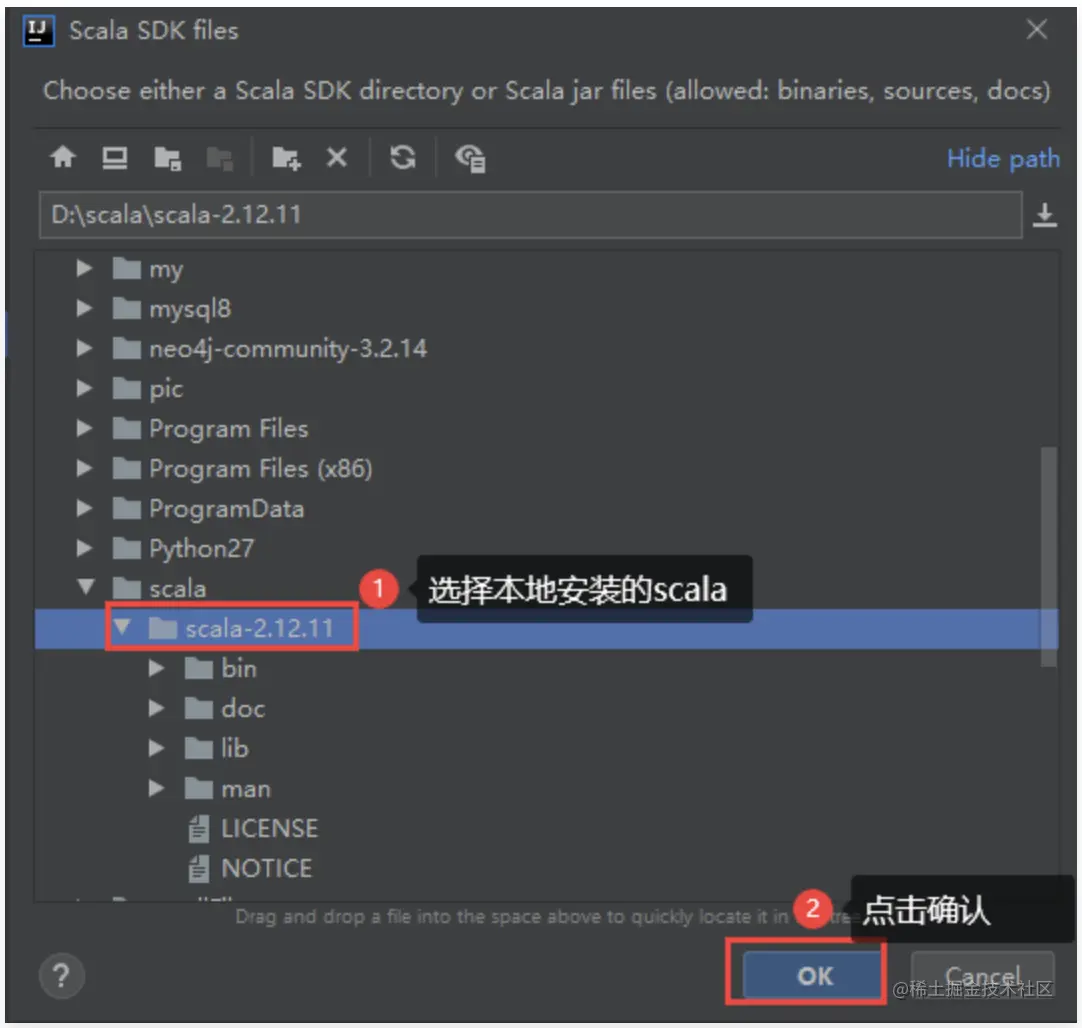Expand the Python27 folder arrow
This screenshot has width=1082, height=1028.
click(84, 548)
